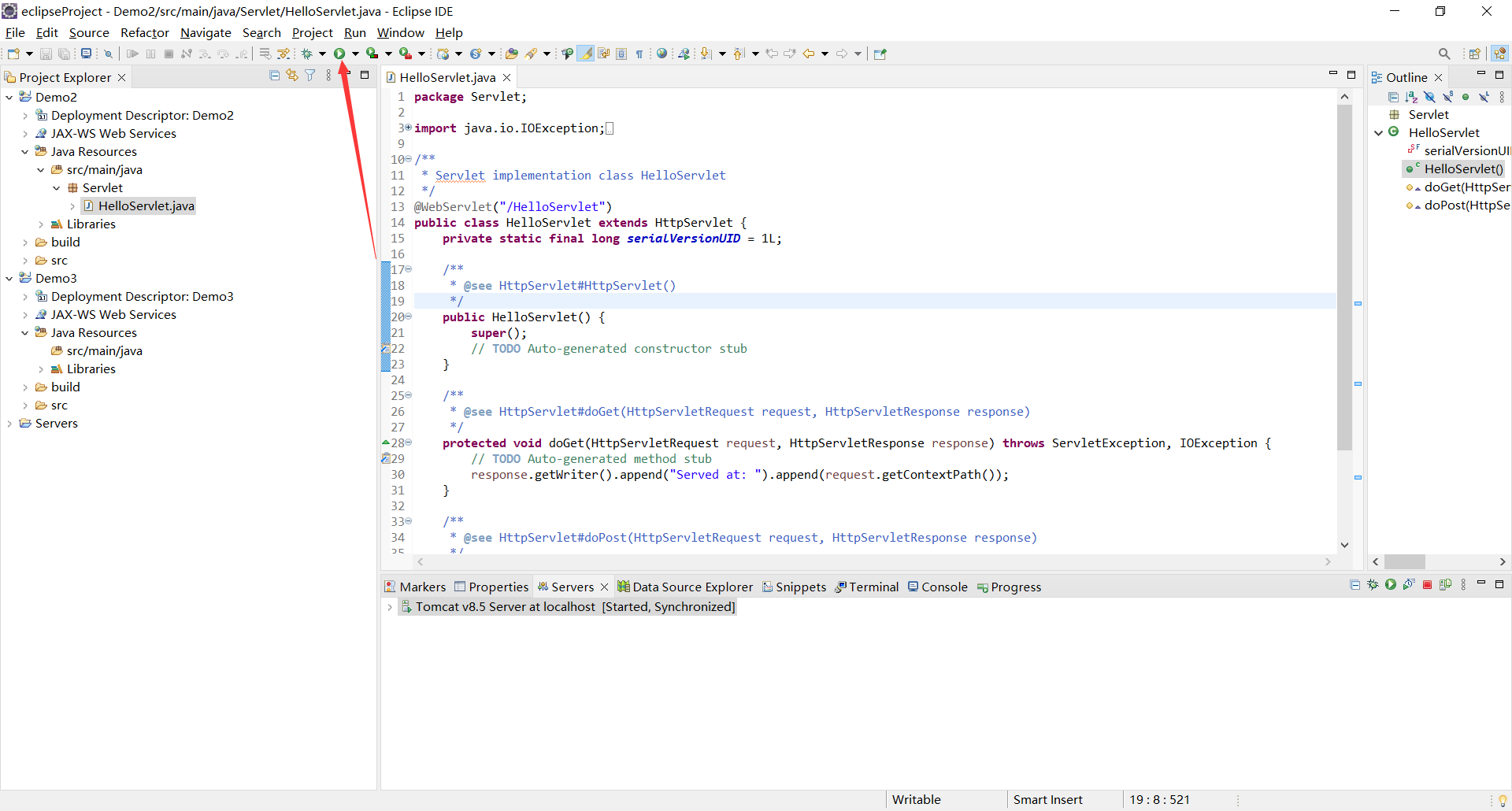Fold the doGet method at line 28
The width and height of the screenshot is (1512, 811).
pyautogui.click(x=409, y=443)
